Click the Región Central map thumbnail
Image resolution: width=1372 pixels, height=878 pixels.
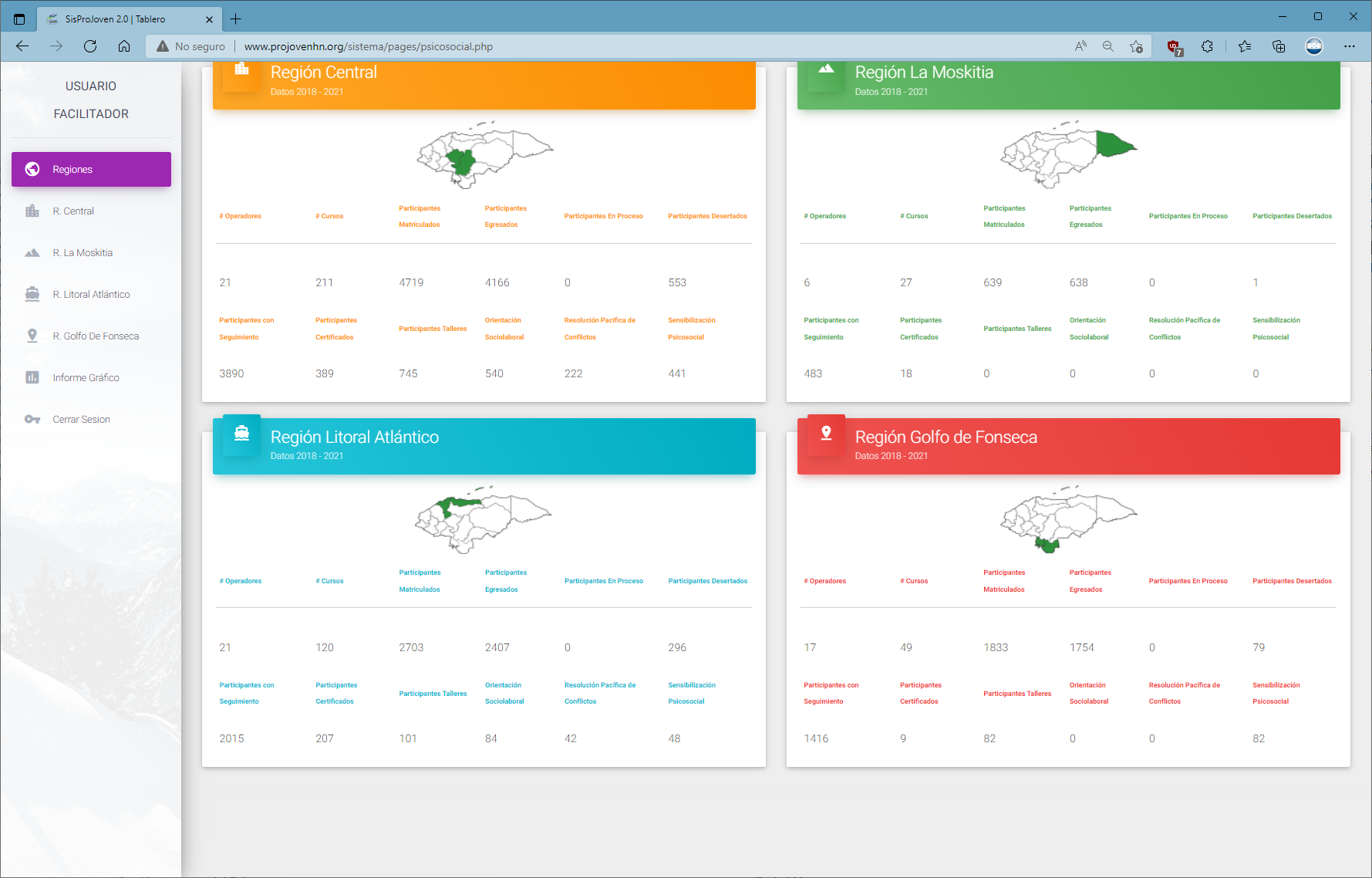484,154
